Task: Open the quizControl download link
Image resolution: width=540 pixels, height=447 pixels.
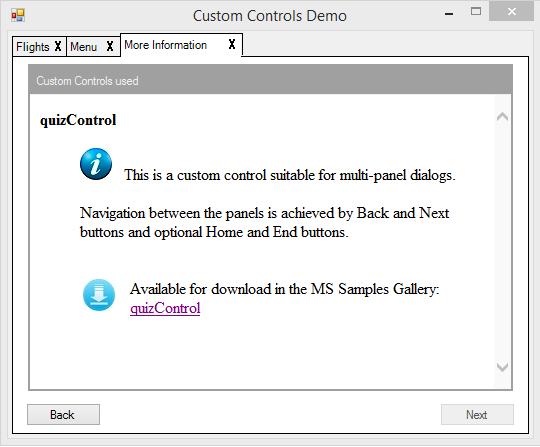Action: click(x=165, y=308)
